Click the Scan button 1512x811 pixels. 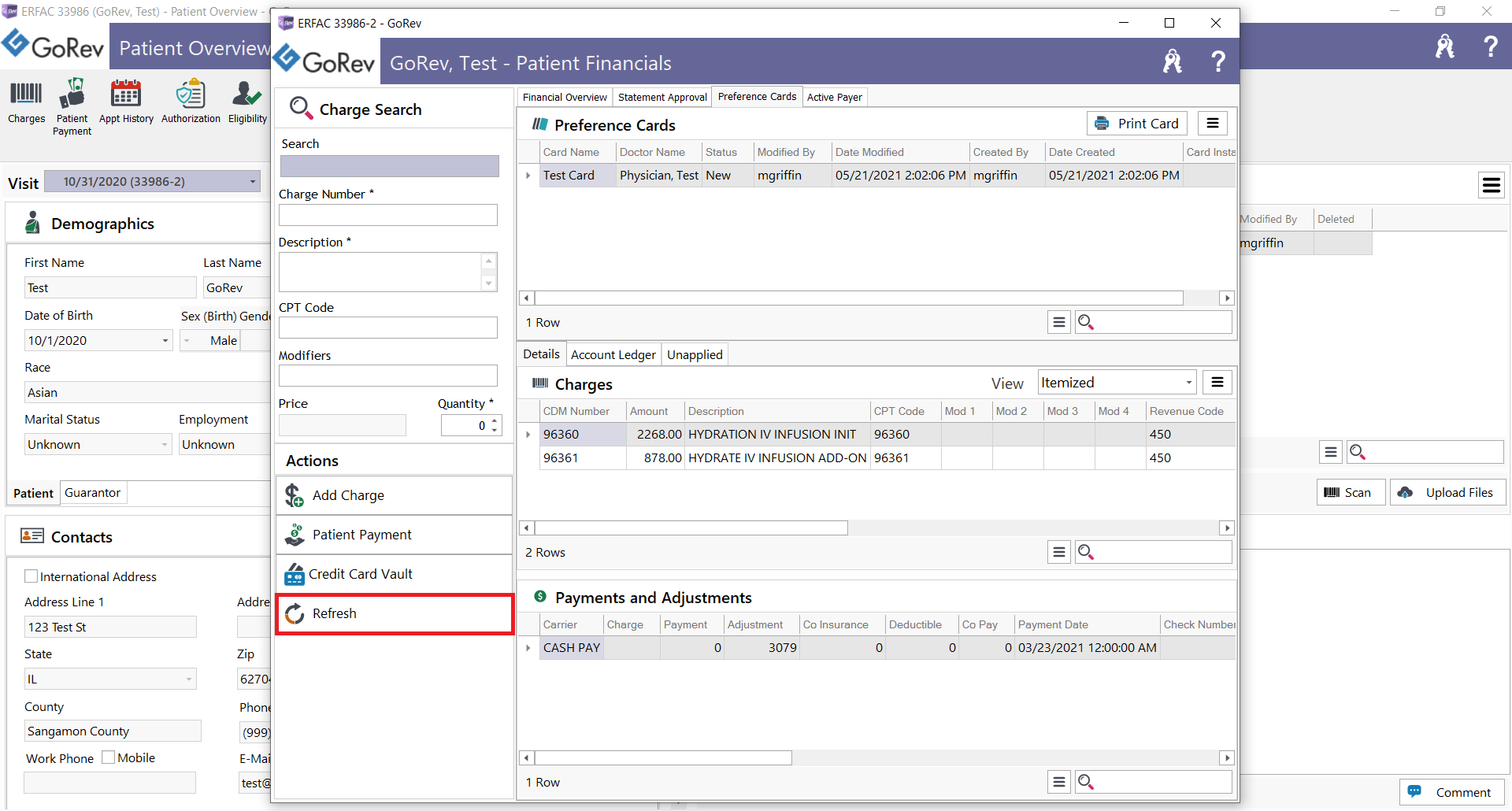point(1351,493)
